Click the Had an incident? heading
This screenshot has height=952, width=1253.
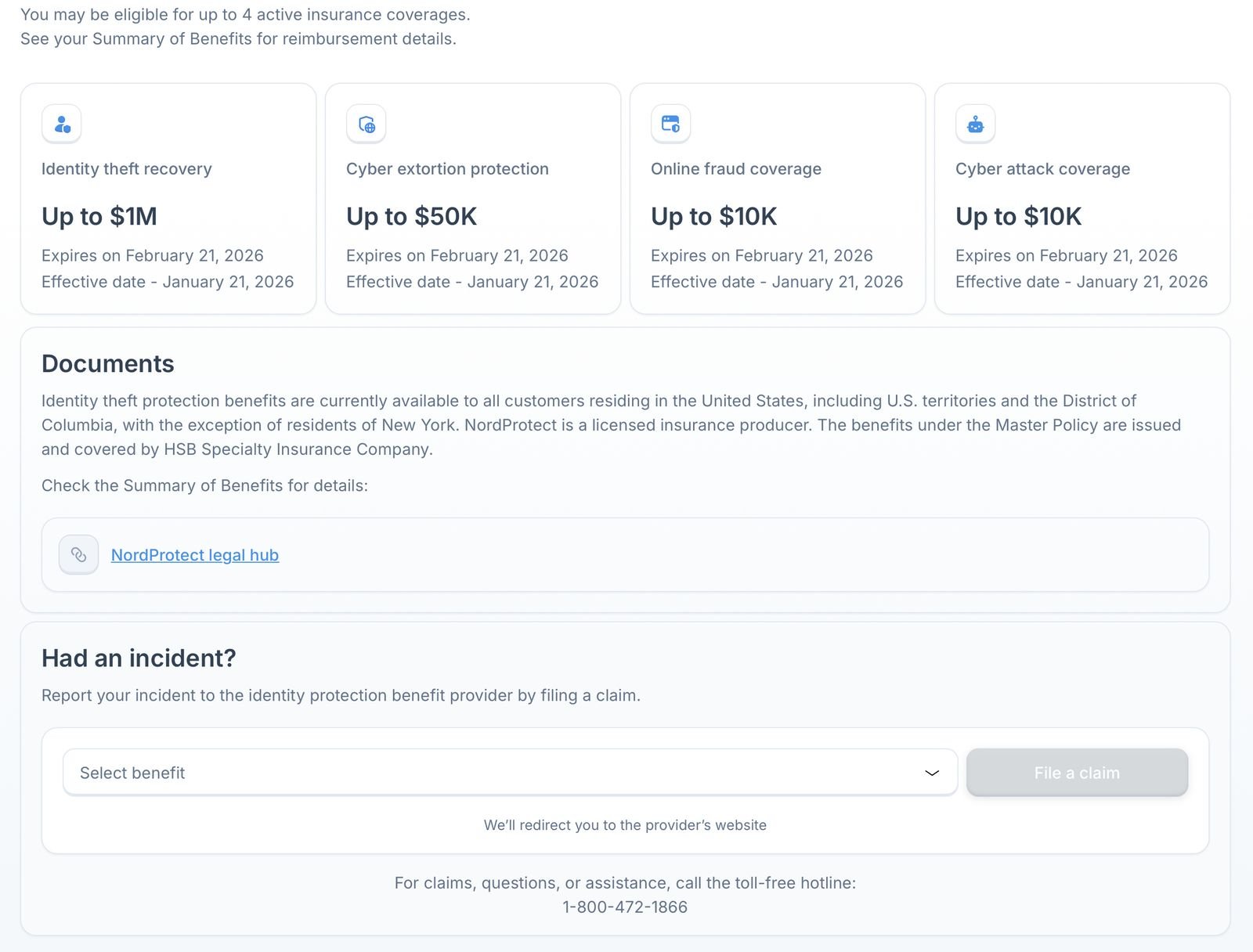pyautogui.click(x=139, y=658)
